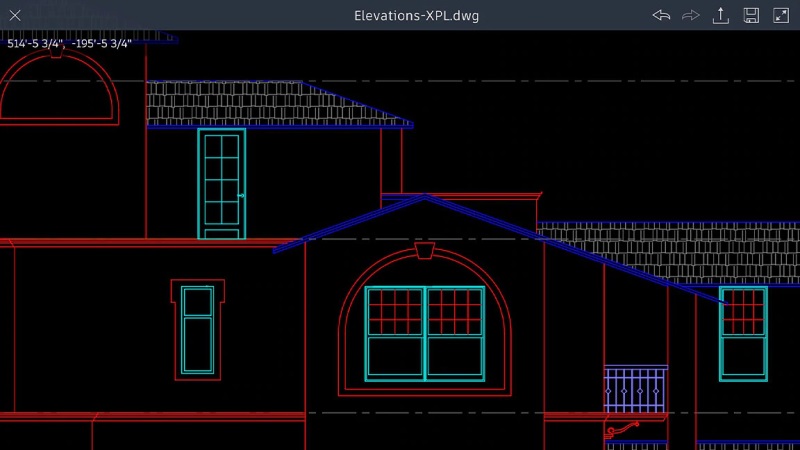
Task: Share the drawing via upload icon
Action: pyautogui.click(x=720, y=15)
